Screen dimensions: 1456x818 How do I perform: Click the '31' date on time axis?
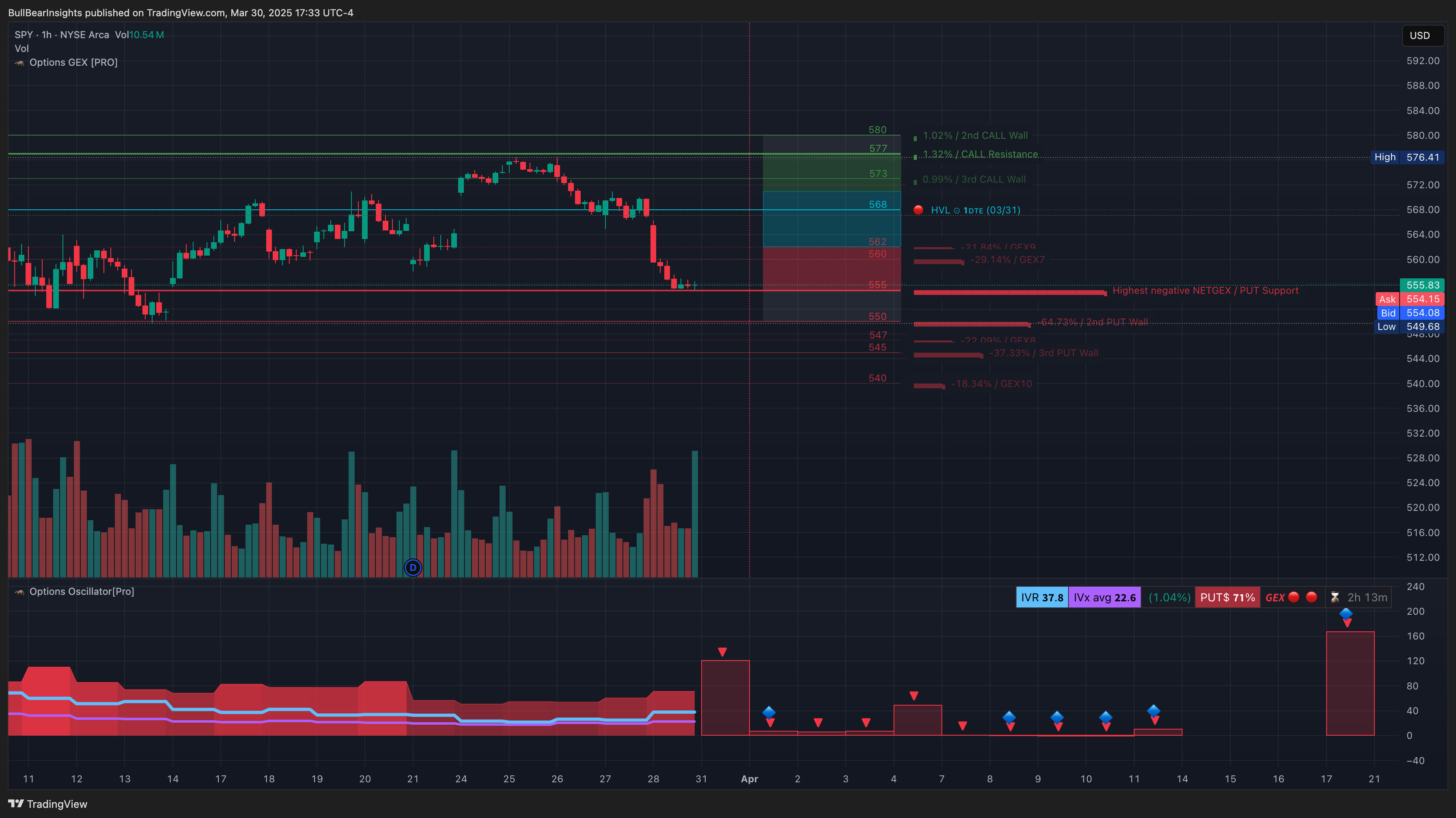[702, 779]
